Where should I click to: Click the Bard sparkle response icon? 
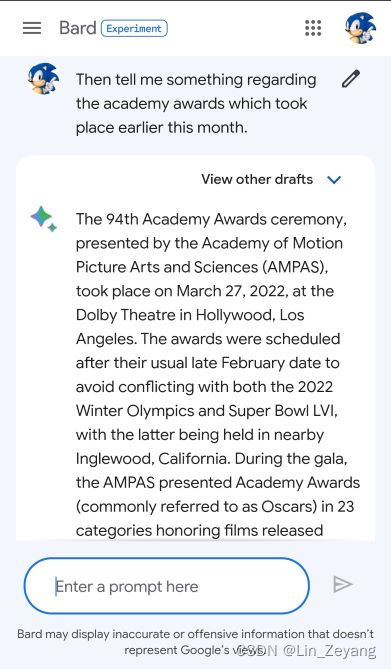[44, 219]
